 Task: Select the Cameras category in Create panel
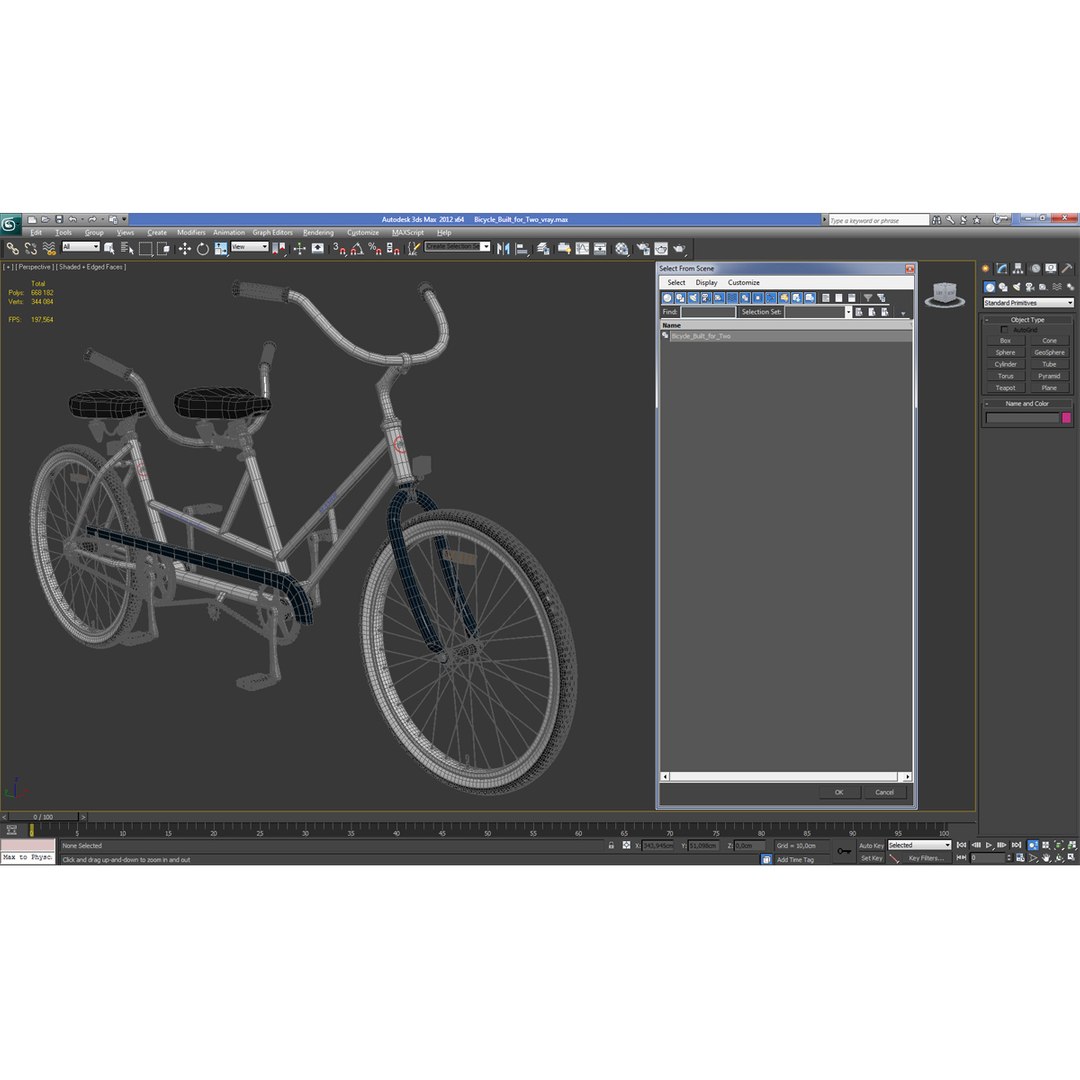point(1030,287)
